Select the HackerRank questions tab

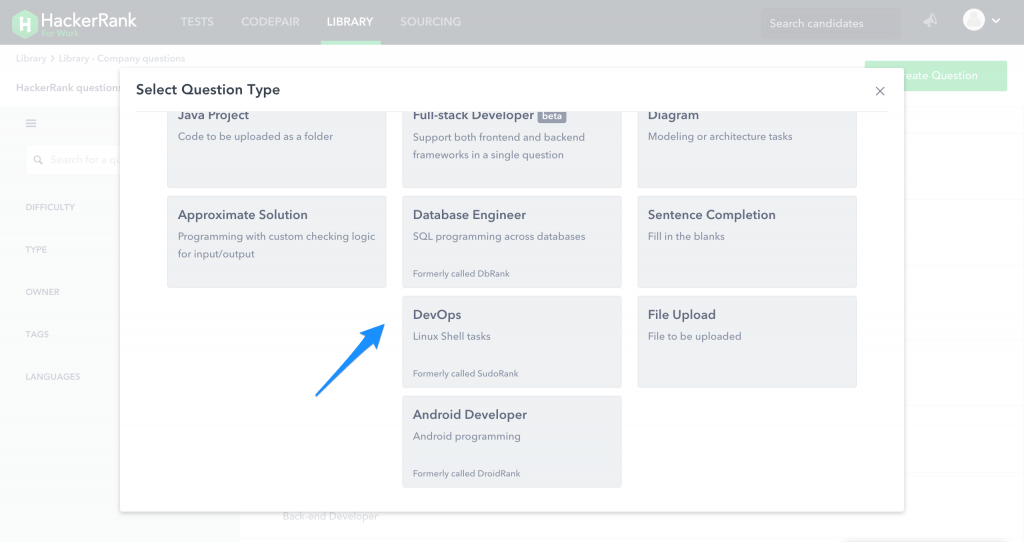click(68, 88)
